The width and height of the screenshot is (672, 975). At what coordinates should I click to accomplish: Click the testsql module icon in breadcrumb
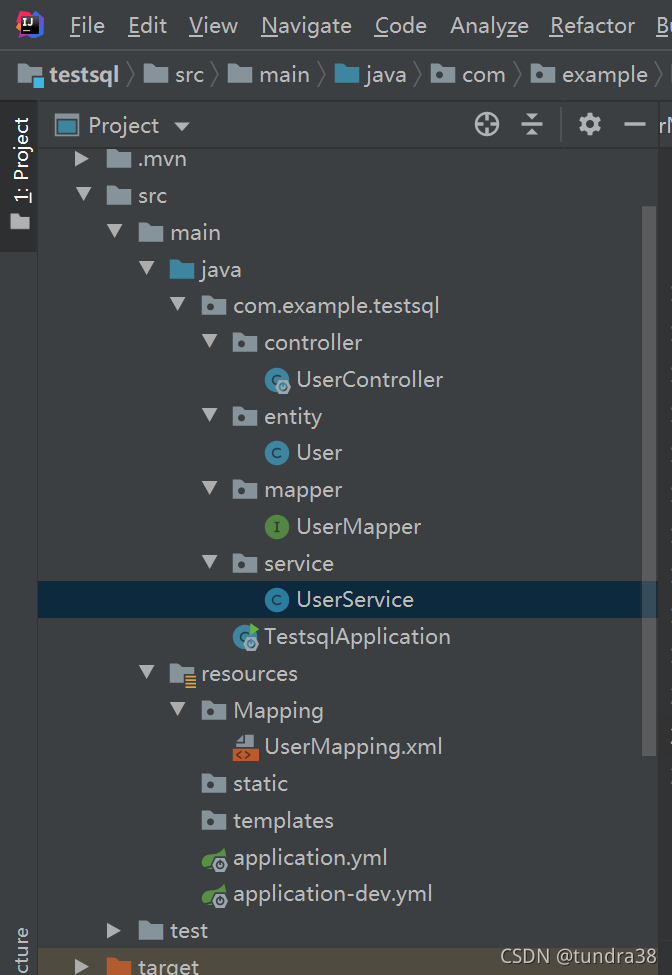pyautogui.click(x=30, y=75)
